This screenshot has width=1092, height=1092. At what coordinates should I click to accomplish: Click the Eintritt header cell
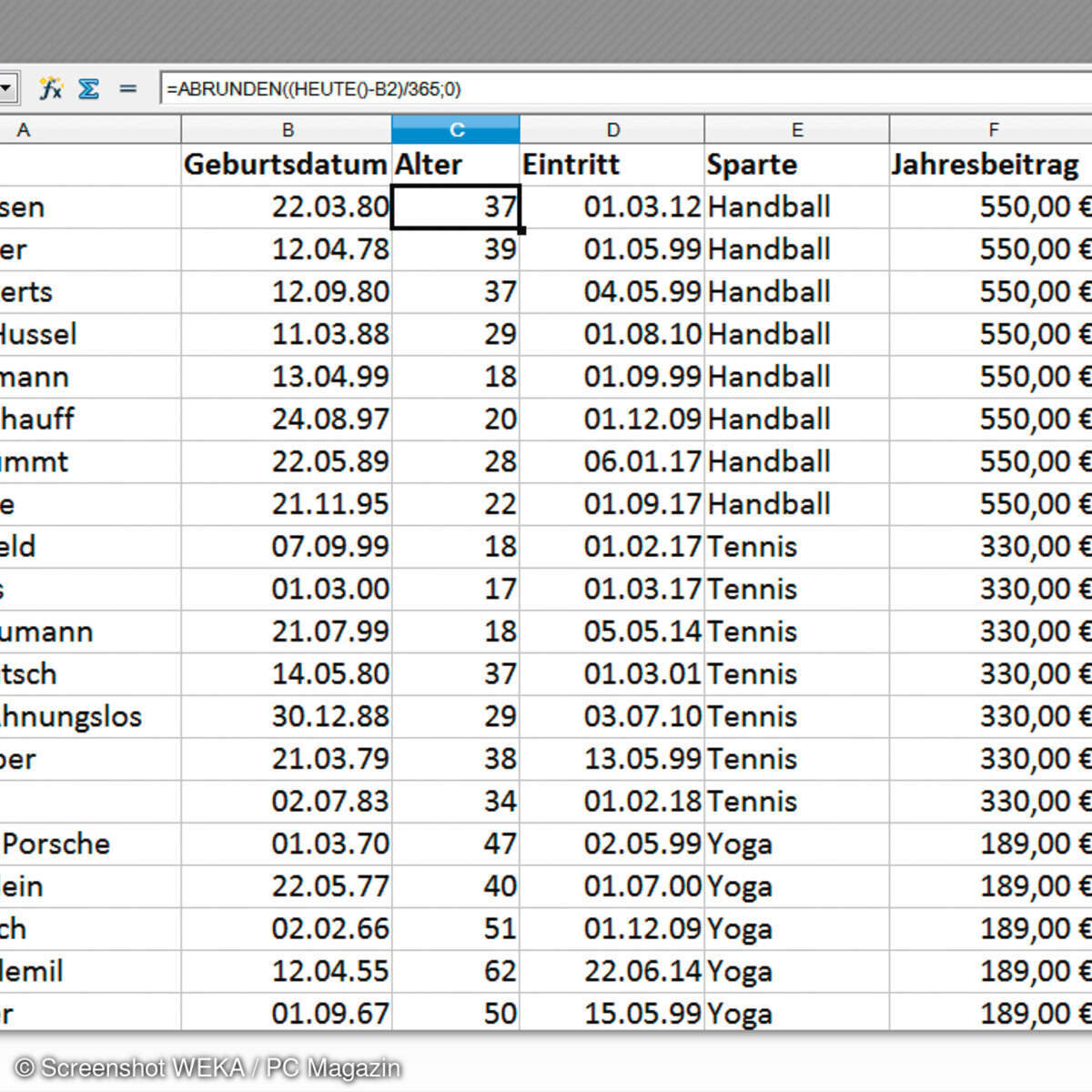point(571,165)
